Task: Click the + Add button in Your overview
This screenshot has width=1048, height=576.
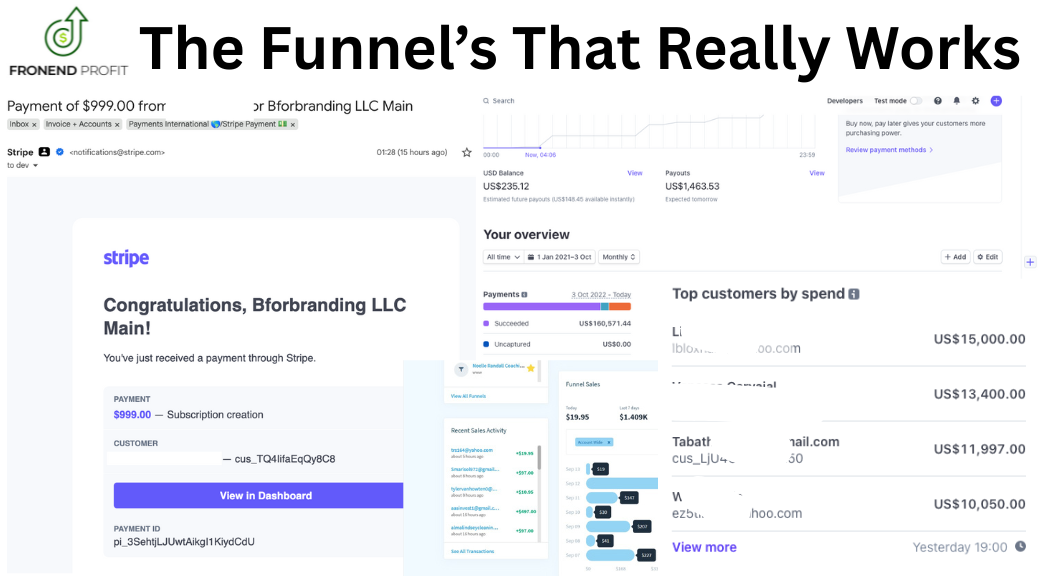Action: click(955, 257)
